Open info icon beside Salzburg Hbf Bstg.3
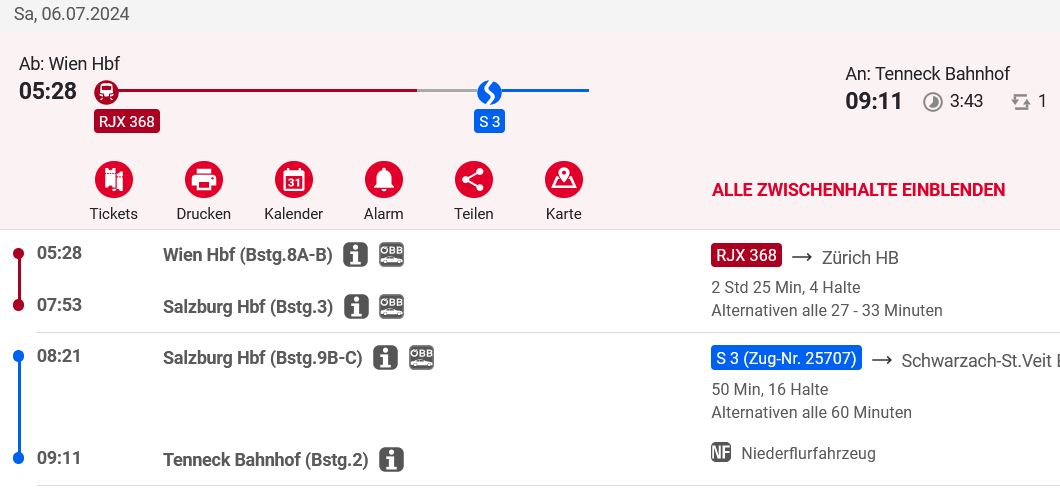 [x=356, y=306]
